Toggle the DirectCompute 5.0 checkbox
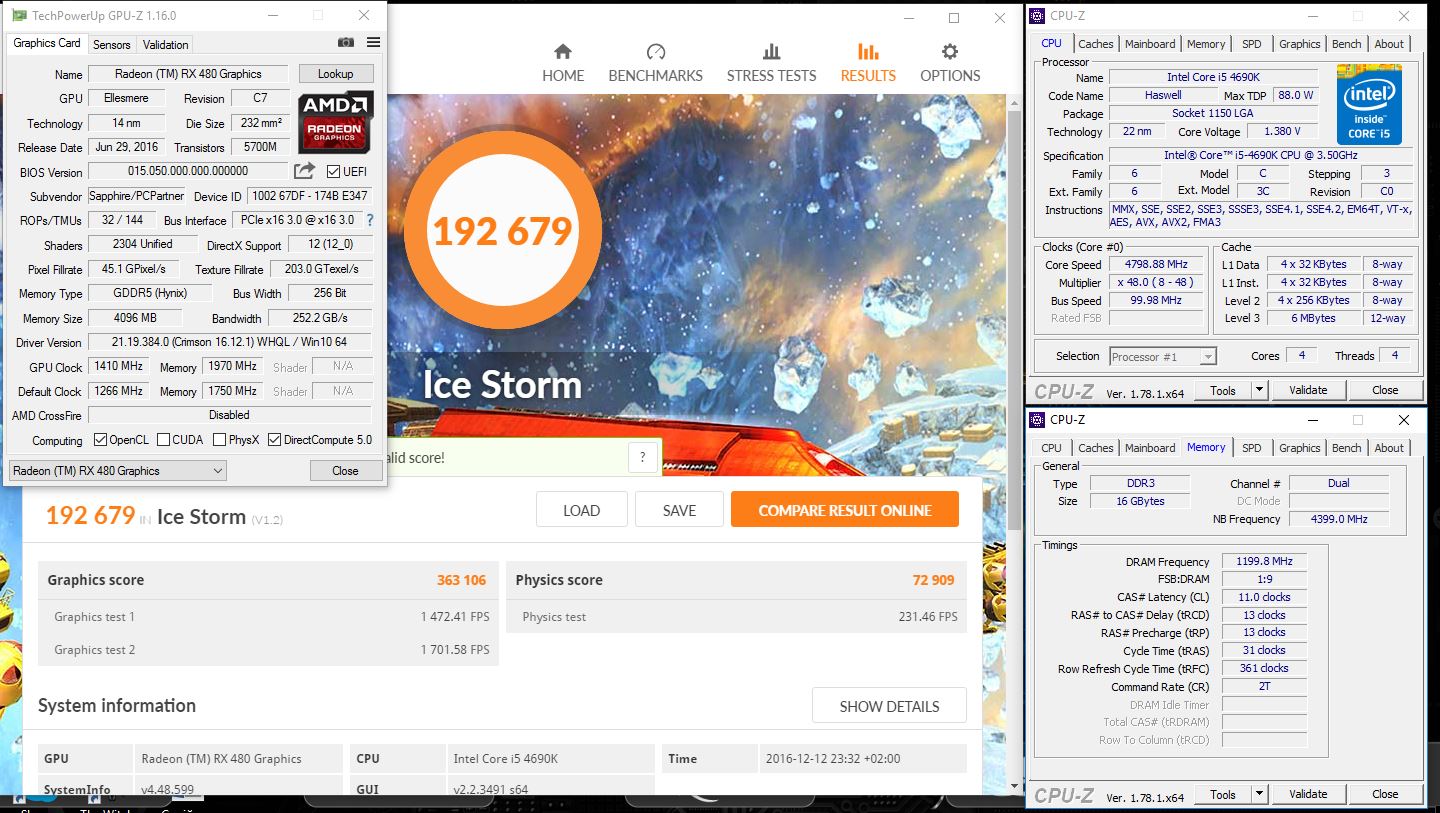The width and height of the screenshot is (1440, 813). [x=274, y=440]
